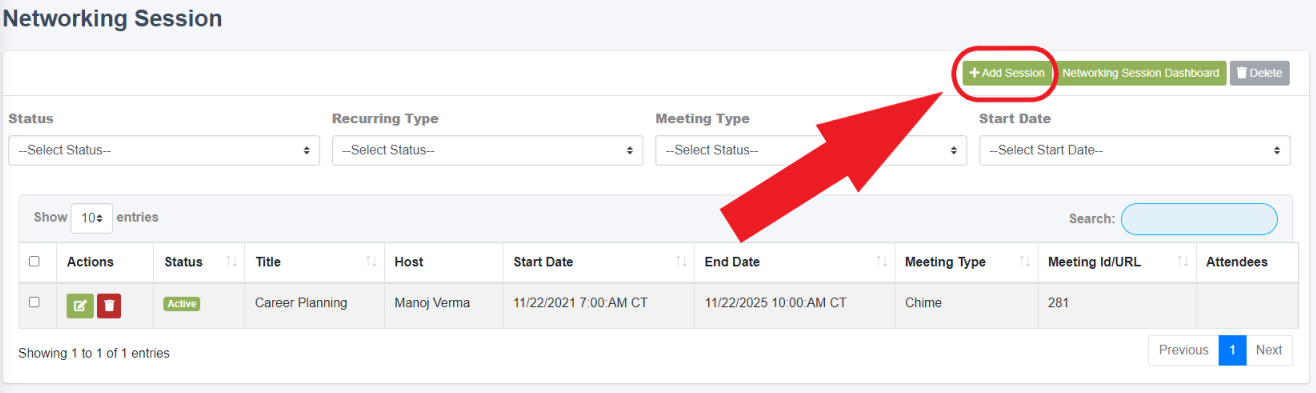Sort by Meeting Id/URL column arrows
1316x393 pixels.
click(1183, 262)
